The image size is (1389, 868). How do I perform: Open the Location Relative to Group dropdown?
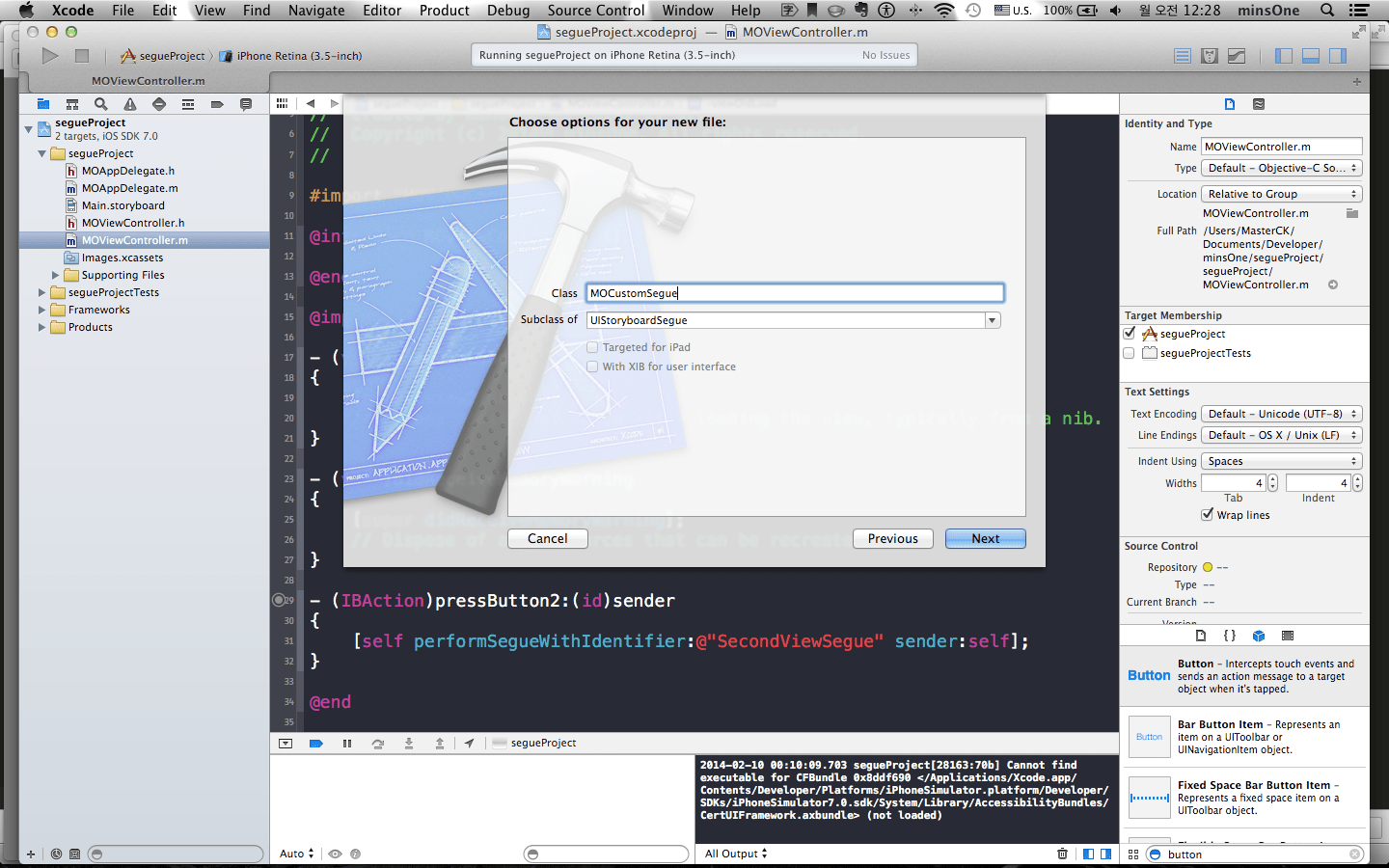(x=1281, y=194)
